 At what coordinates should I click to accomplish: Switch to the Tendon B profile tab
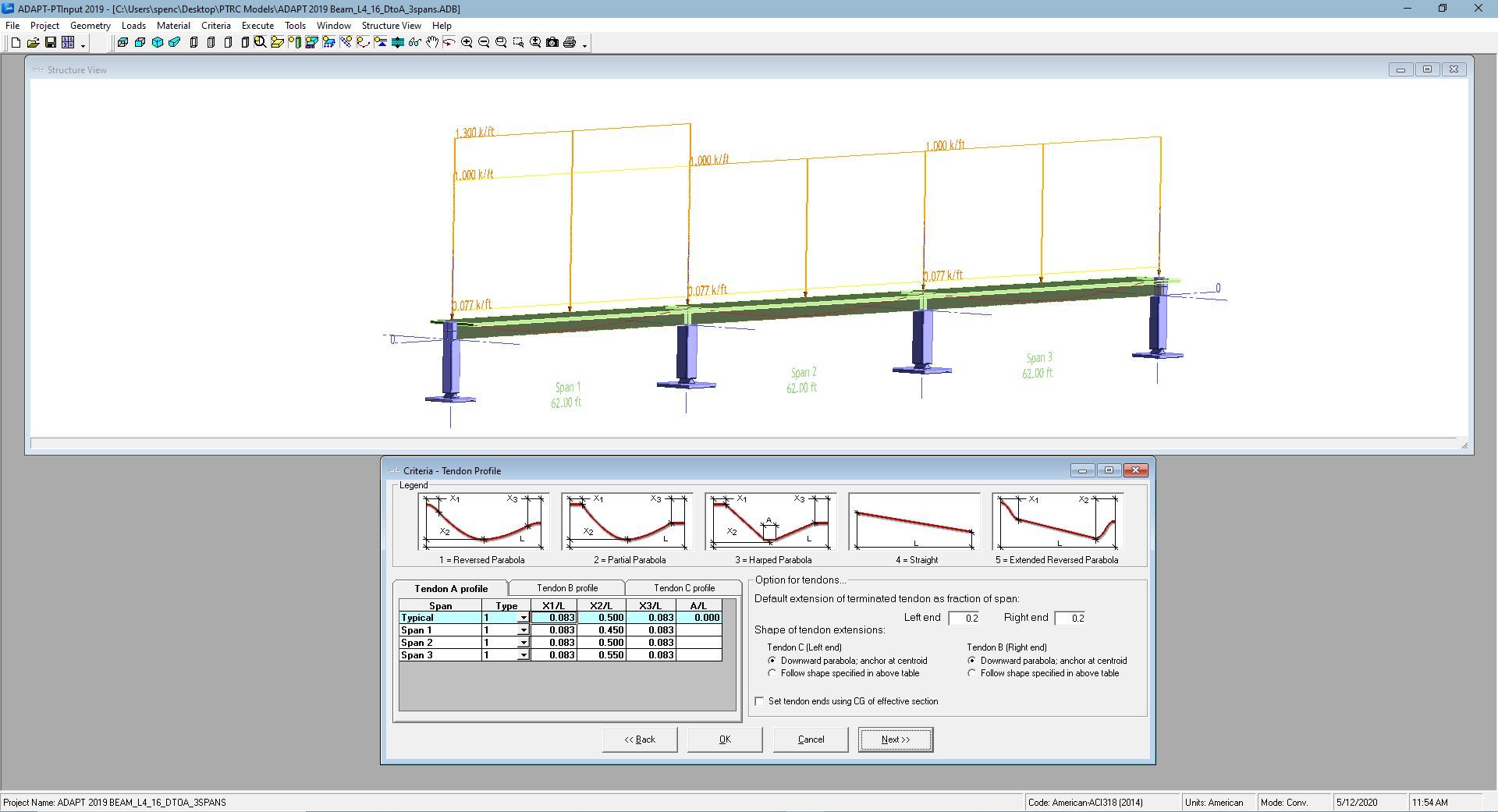[x=567, y=588]
